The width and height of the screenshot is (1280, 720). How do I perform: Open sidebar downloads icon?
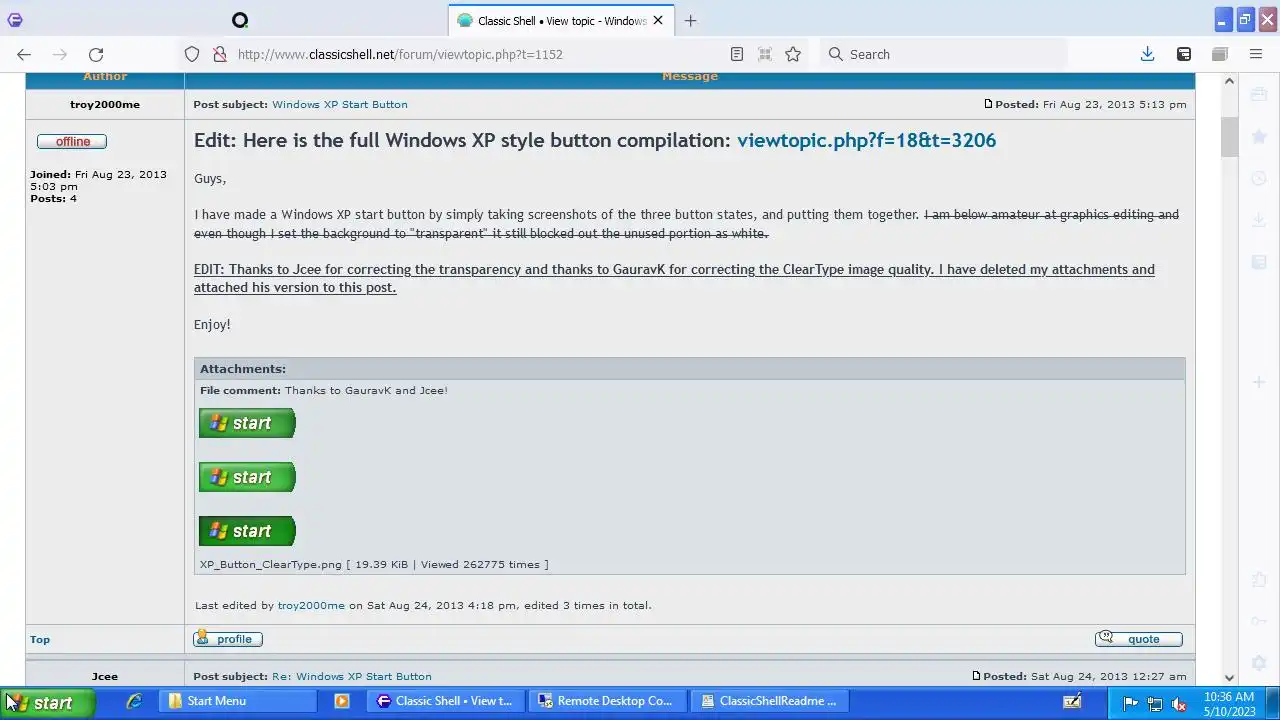pos(1259,219)
